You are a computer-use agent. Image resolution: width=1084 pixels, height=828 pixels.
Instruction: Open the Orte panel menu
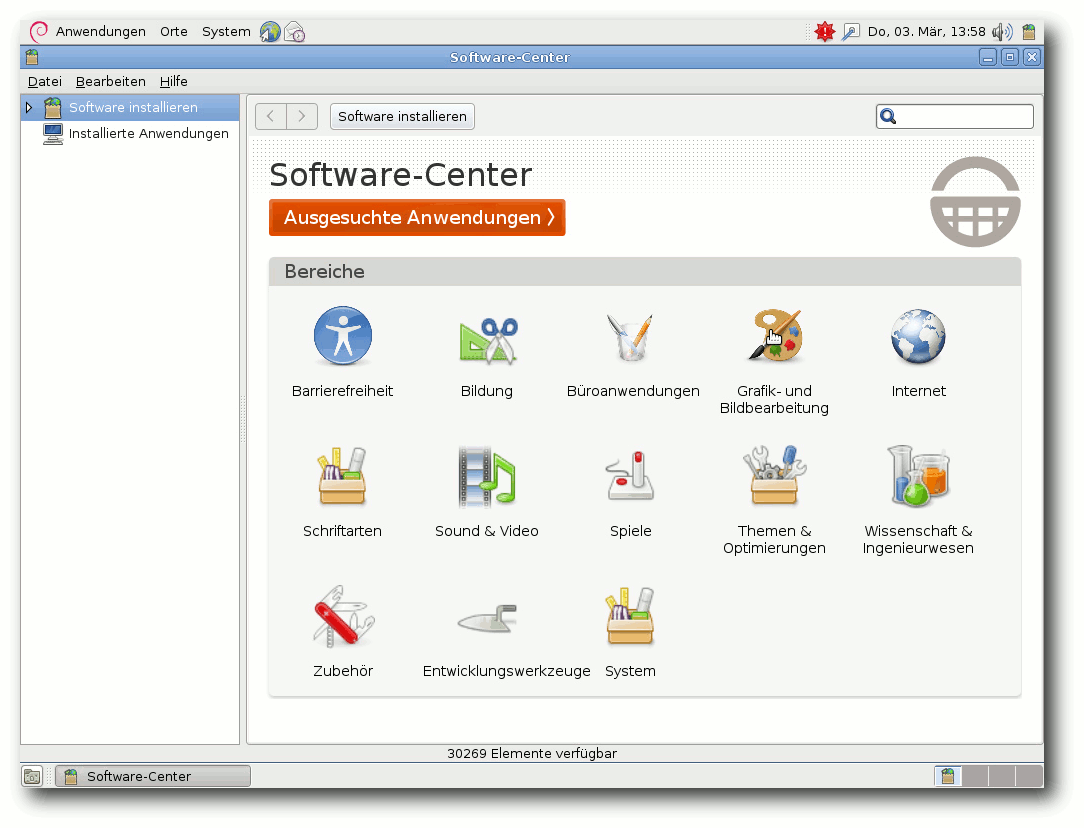click(x=174, y=32)
